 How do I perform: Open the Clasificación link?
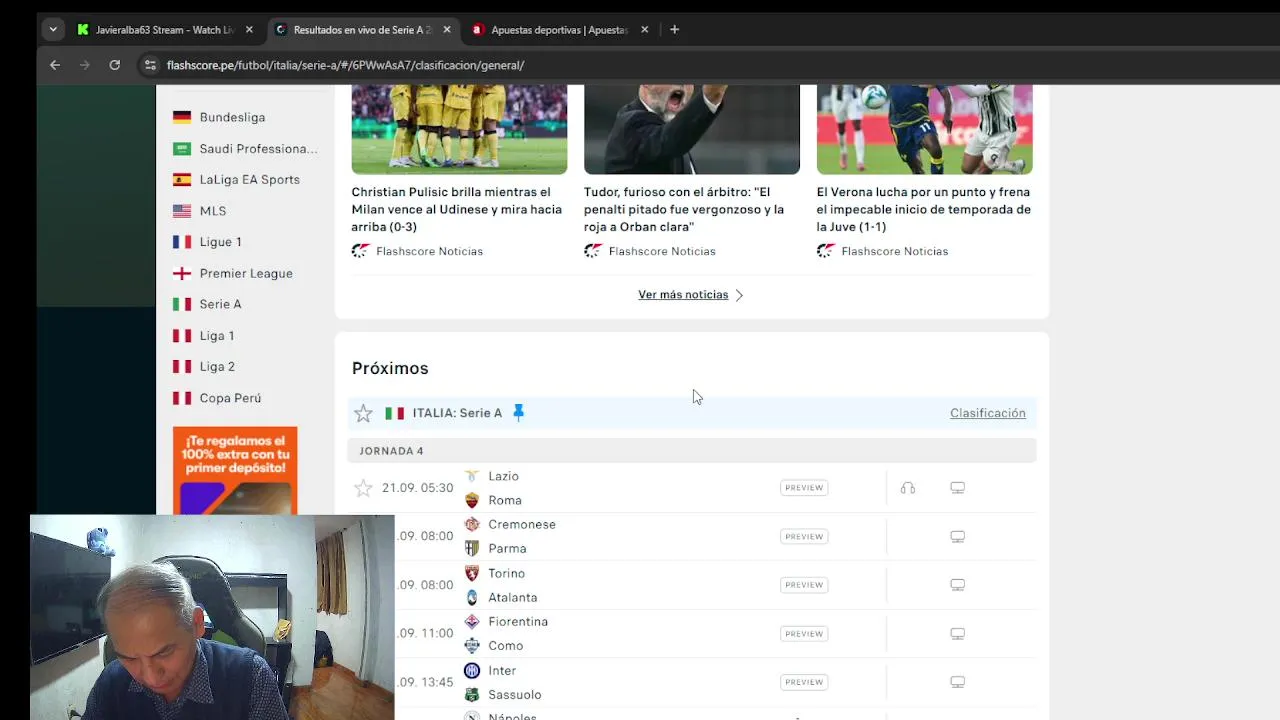(x=988, y=413)
